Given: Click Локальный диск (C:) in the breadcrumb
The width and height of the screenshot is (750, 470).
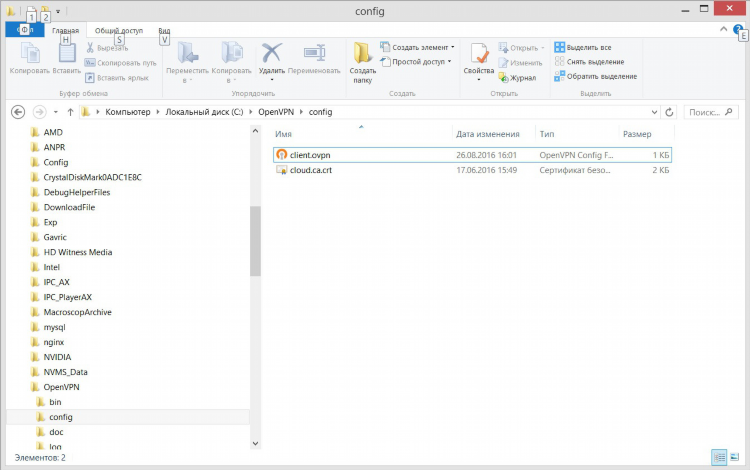Looking at the screenshot, I should pyautogui.click(x=204, y=112).
